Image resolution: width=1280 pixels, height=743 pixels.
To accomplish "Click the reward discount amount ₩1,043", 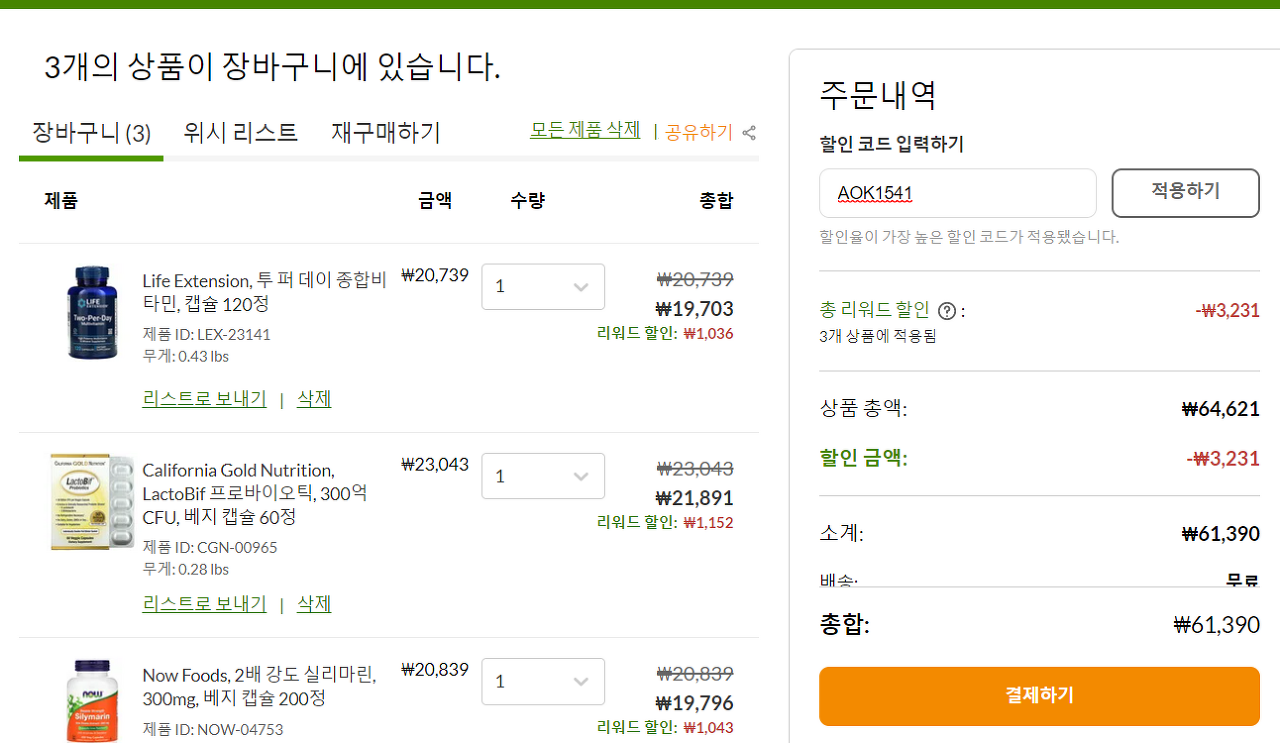I will 708,727.
